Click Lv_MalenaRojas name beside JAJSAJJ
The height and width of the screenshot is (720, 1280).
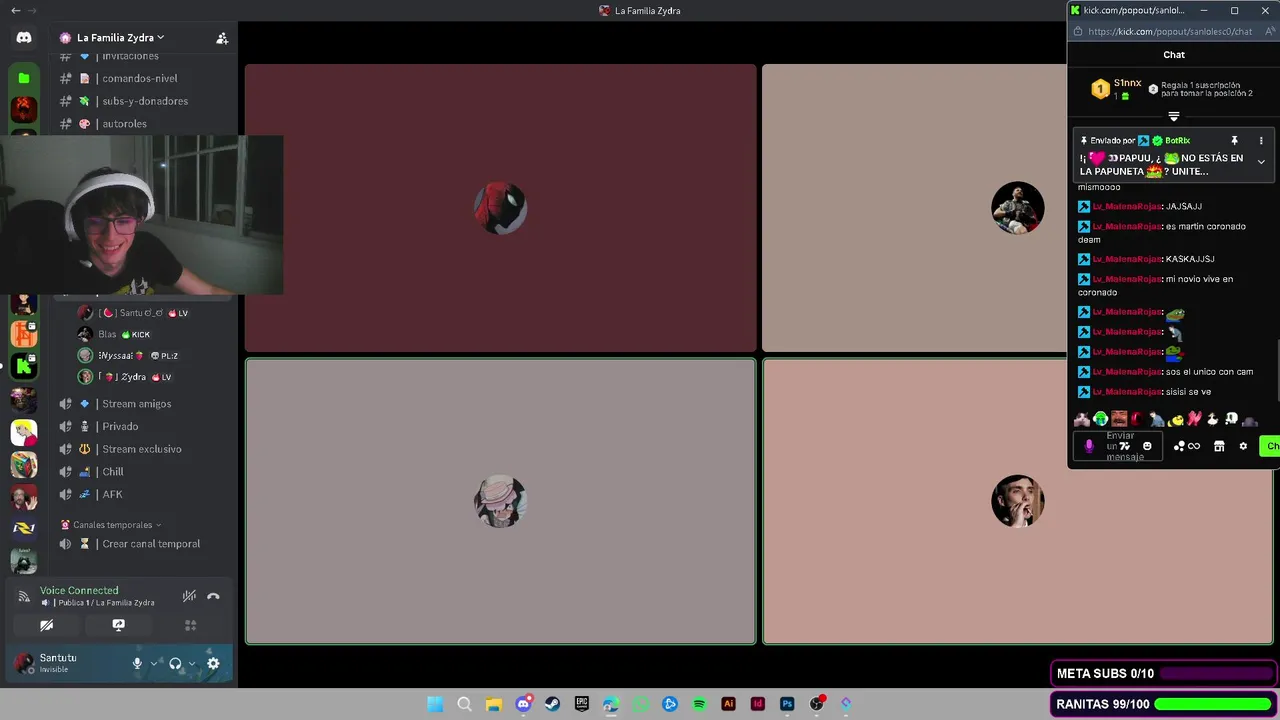tap(1127, 206)
